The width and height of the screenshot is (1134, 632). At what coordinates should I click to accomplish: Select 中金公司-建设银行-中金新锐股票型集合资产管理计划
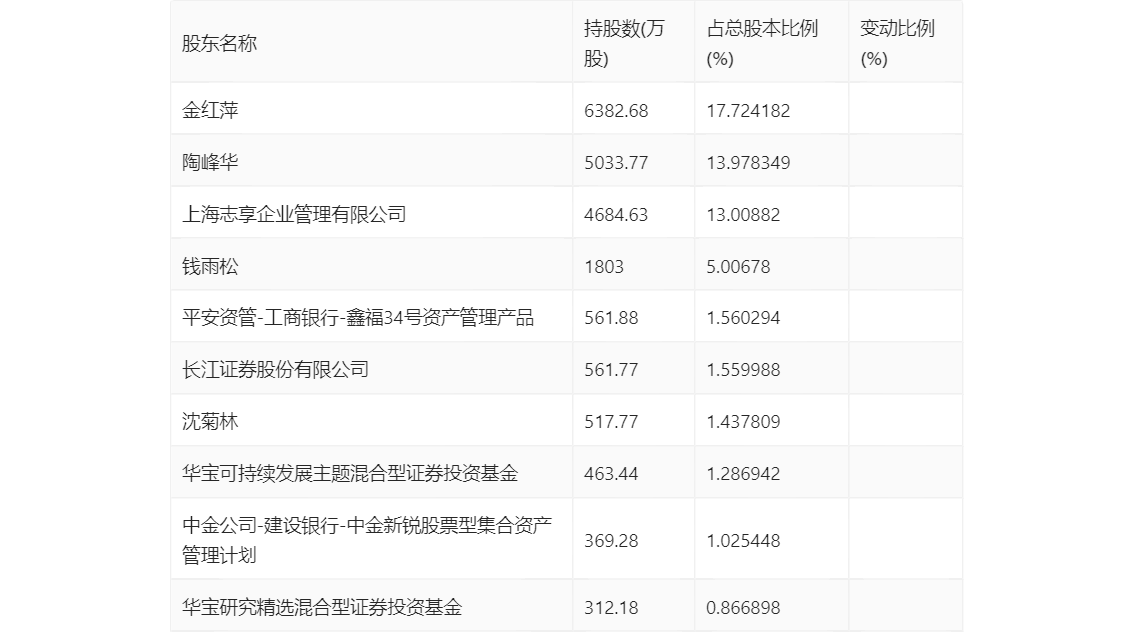(x=367, y=540)
